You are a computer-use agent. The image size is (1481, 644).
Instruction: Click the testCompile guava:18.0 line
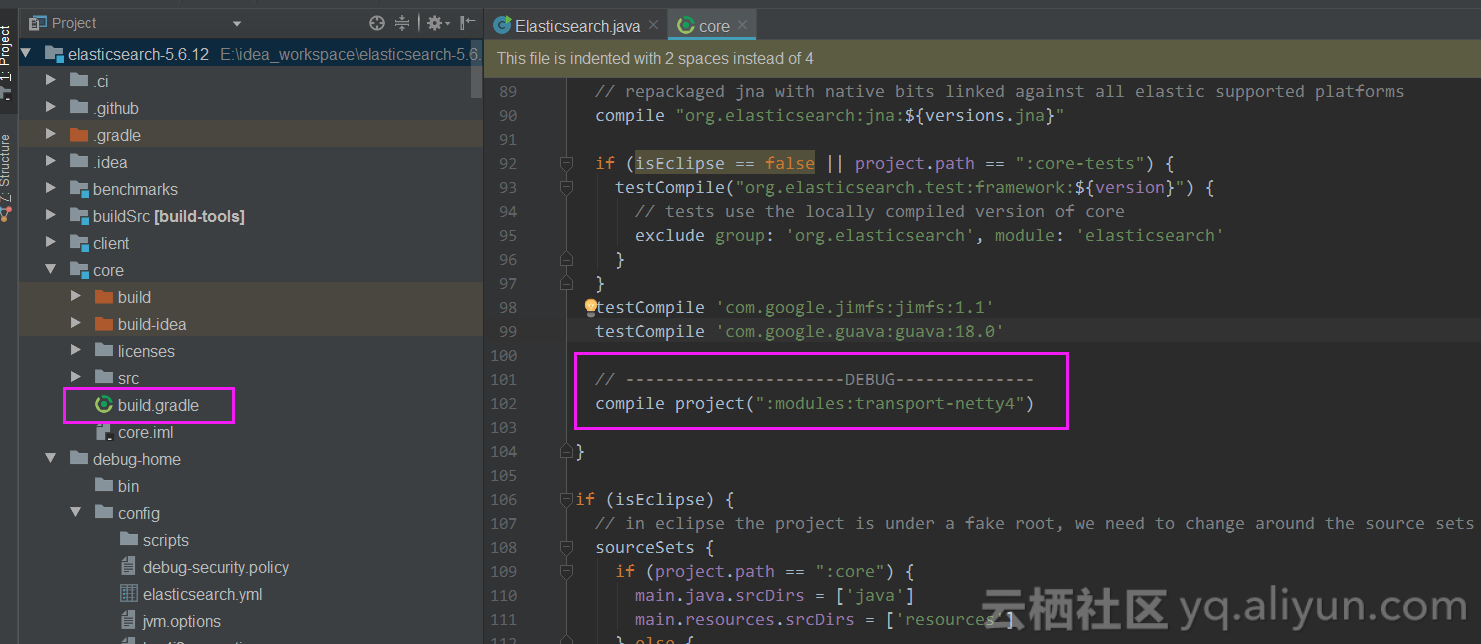pyautogui.click(x=799, y=331)
